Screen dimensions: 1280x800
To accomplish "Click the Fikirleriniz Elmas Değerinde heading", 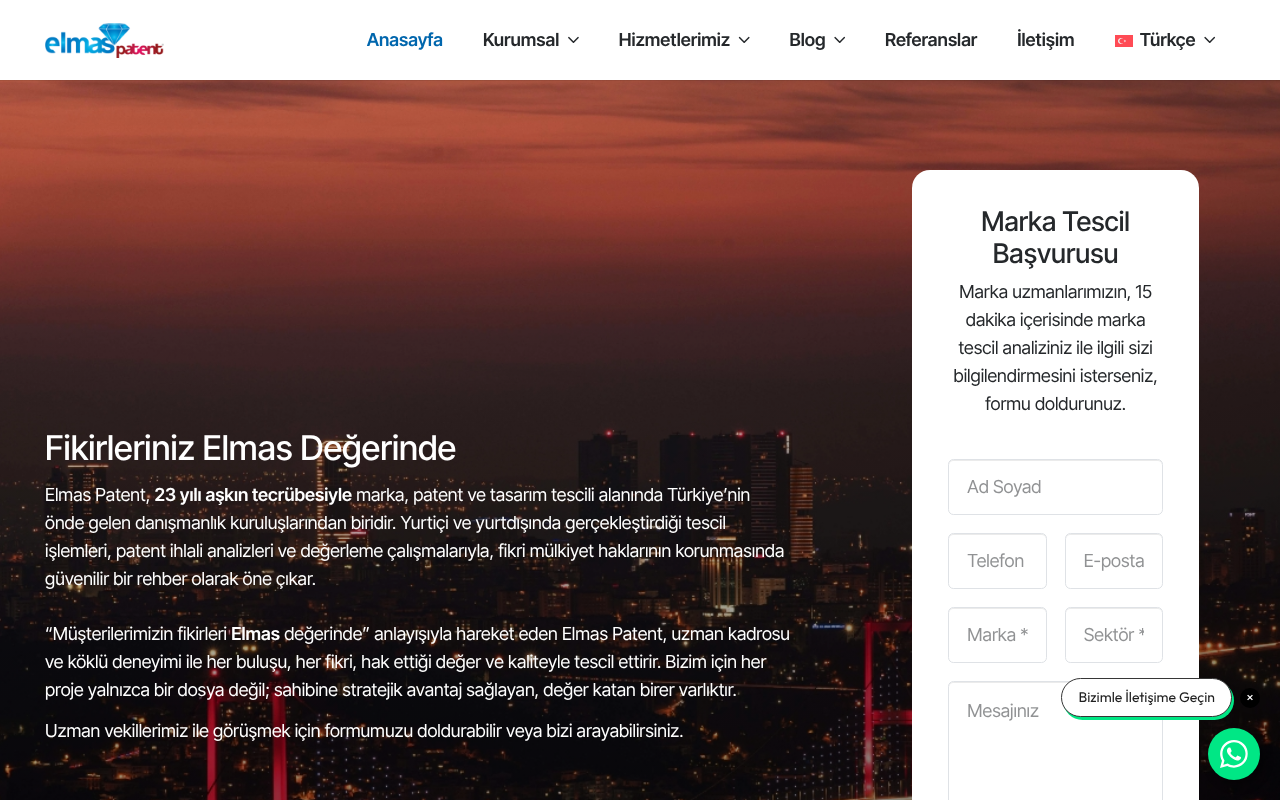I will (x=250, y=448).
